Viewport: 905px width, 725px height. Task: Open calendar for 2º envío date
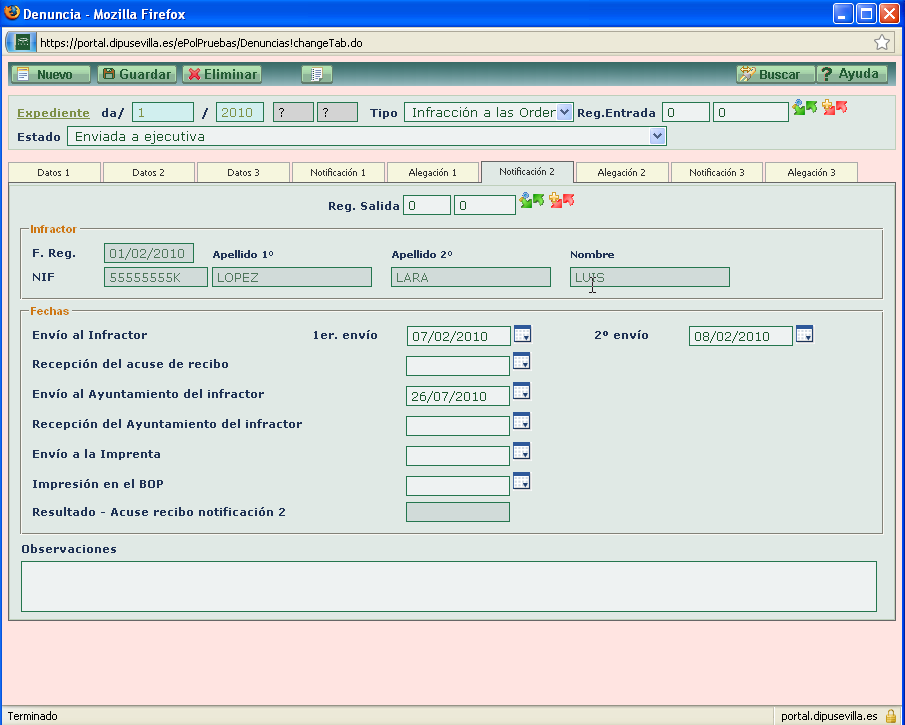pyautogui.click(x=804, y=335)
